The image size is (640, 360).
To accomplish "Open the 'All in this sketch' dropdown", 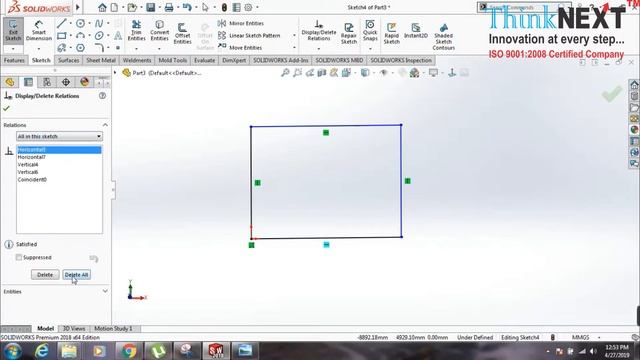I will (x=59, y=136).
